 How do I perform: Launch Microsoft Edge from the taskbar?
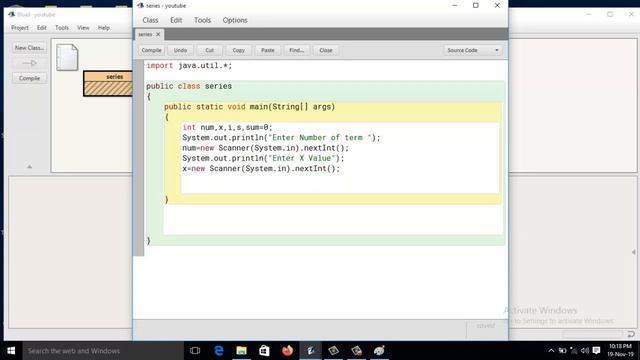(x=219, y=351)
